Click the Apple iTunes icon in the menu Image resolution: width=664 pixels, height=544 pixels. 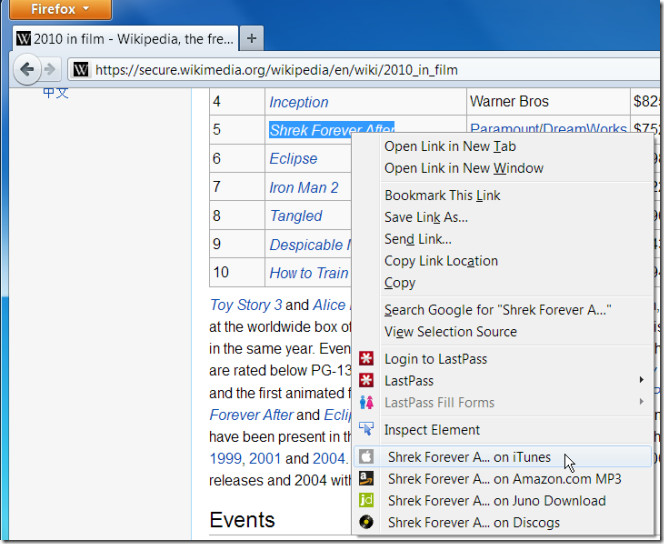pyautogui.click(x=366, y=457)
